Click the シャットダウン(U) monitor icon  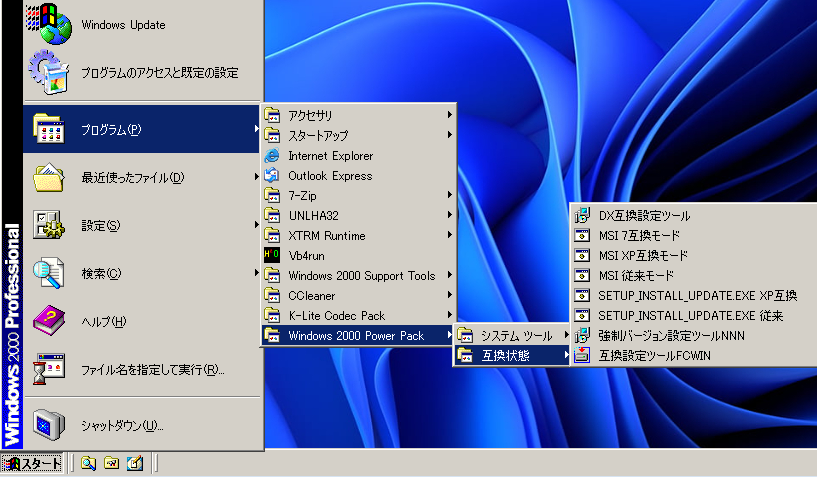coord(48,425)
